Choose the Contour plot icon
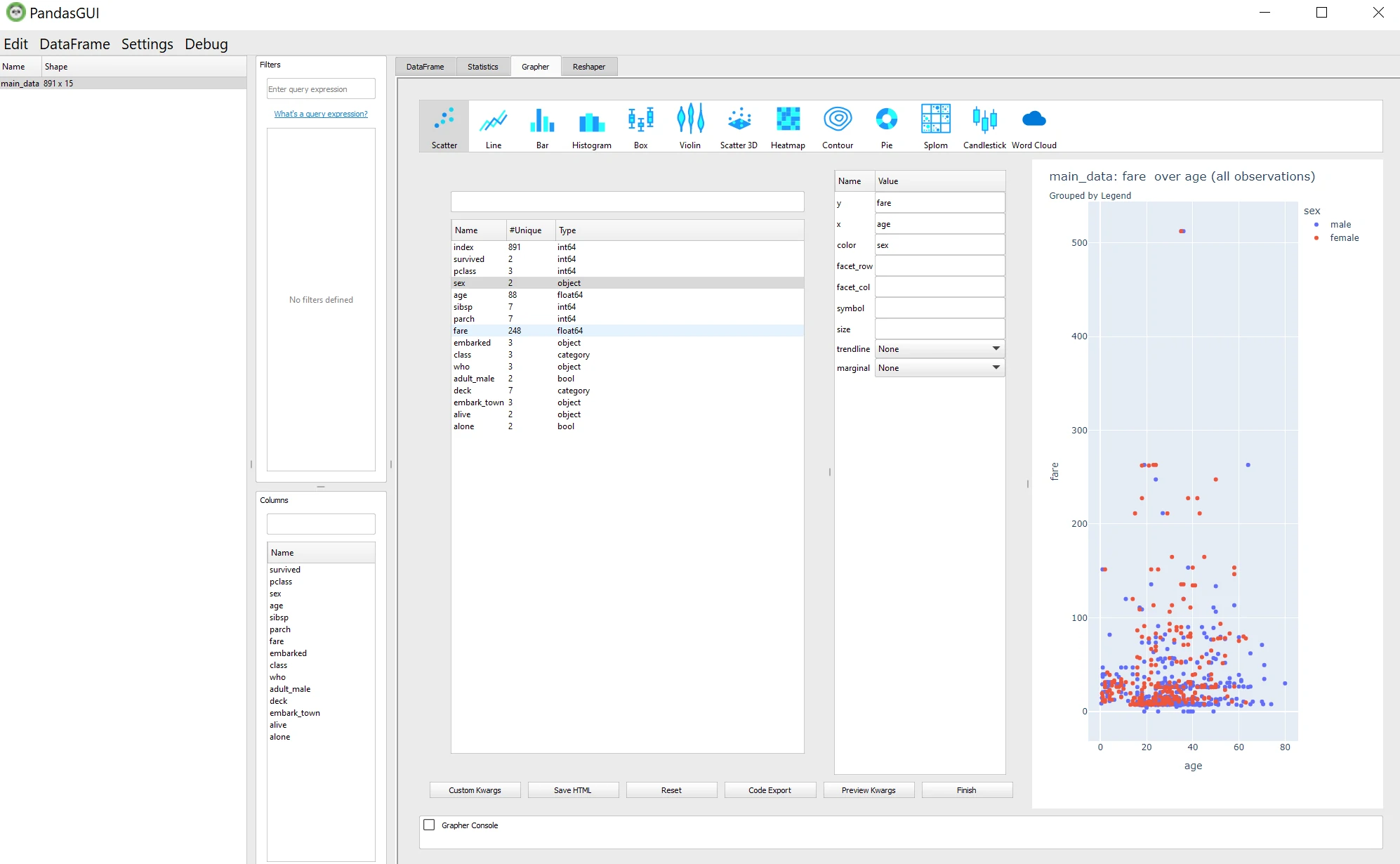This screenshot has height=864, width=1400. pos(837,126)
